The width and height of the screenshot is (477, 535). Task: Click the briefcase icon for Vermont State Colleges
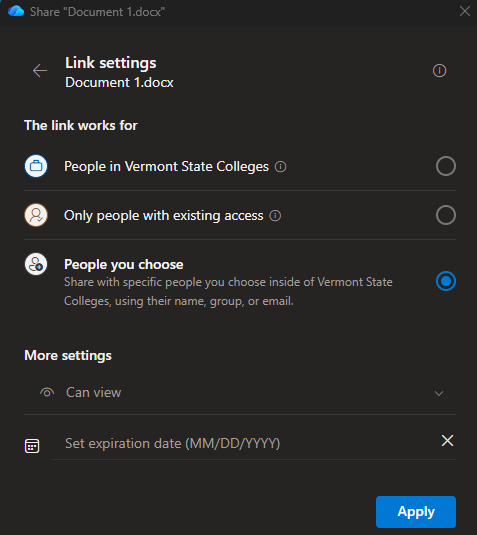pos(36,166)
